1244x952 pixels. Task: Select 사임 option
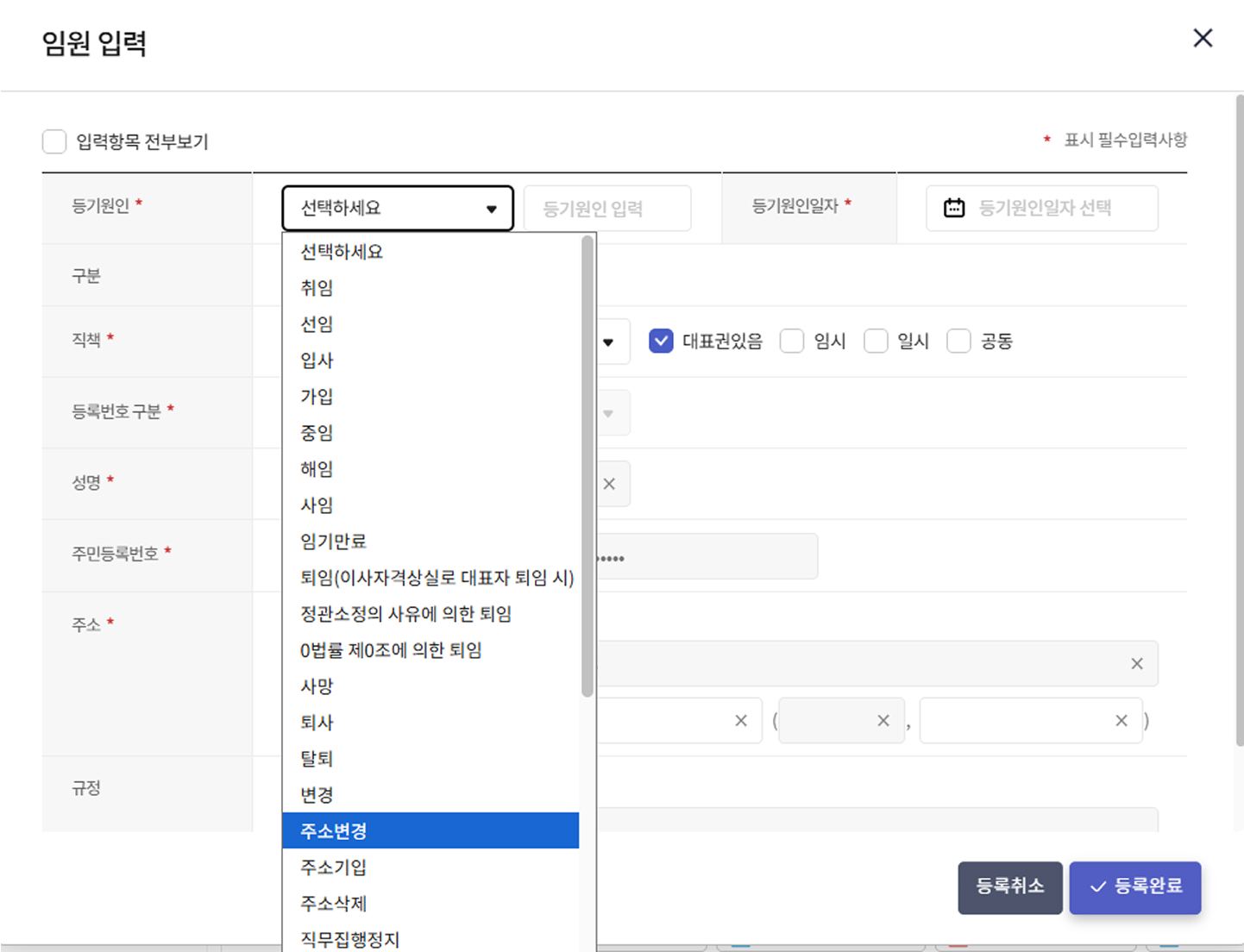430,505
